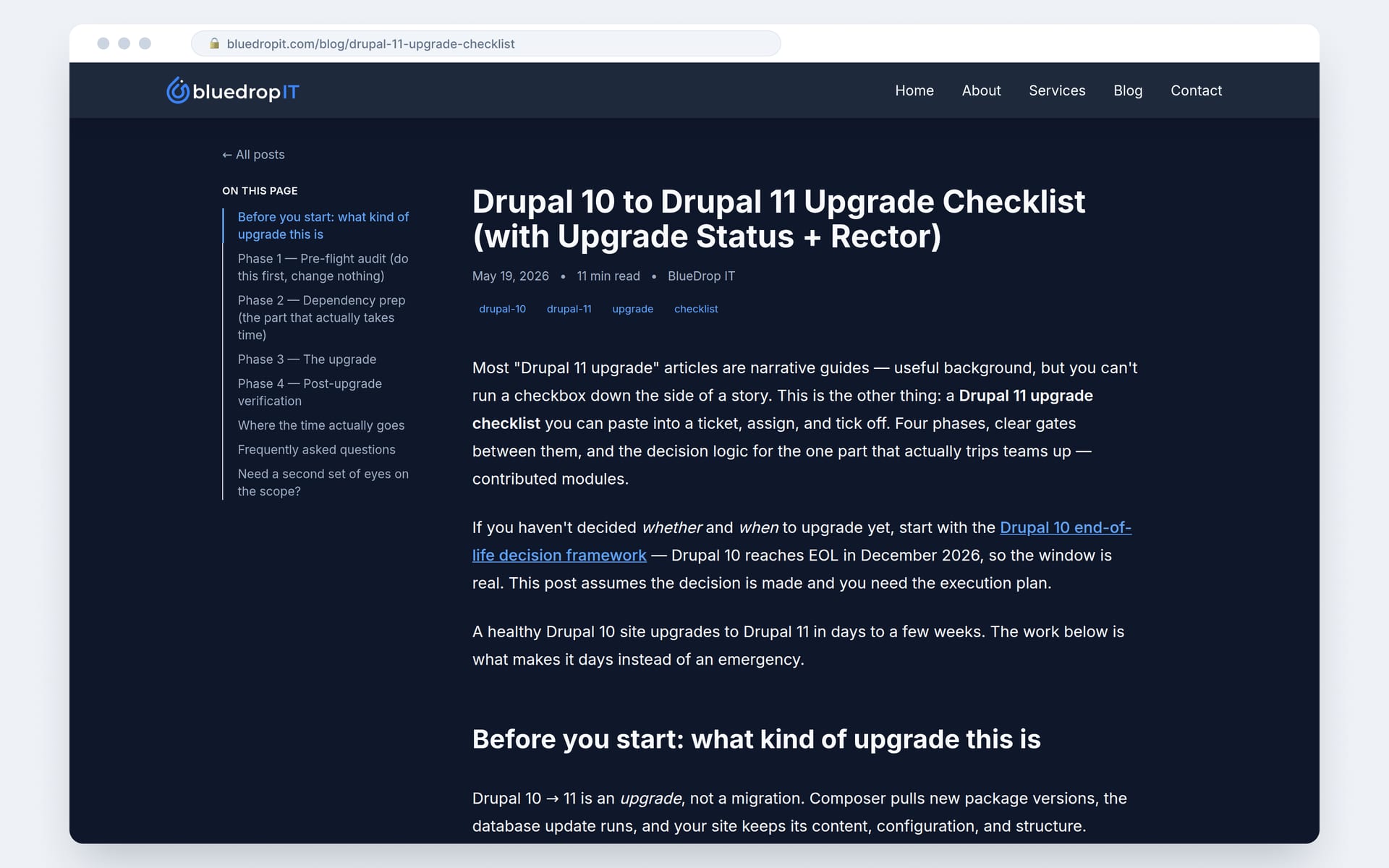Click the 'May 19, 2026' date

click(x=511, y=276)
